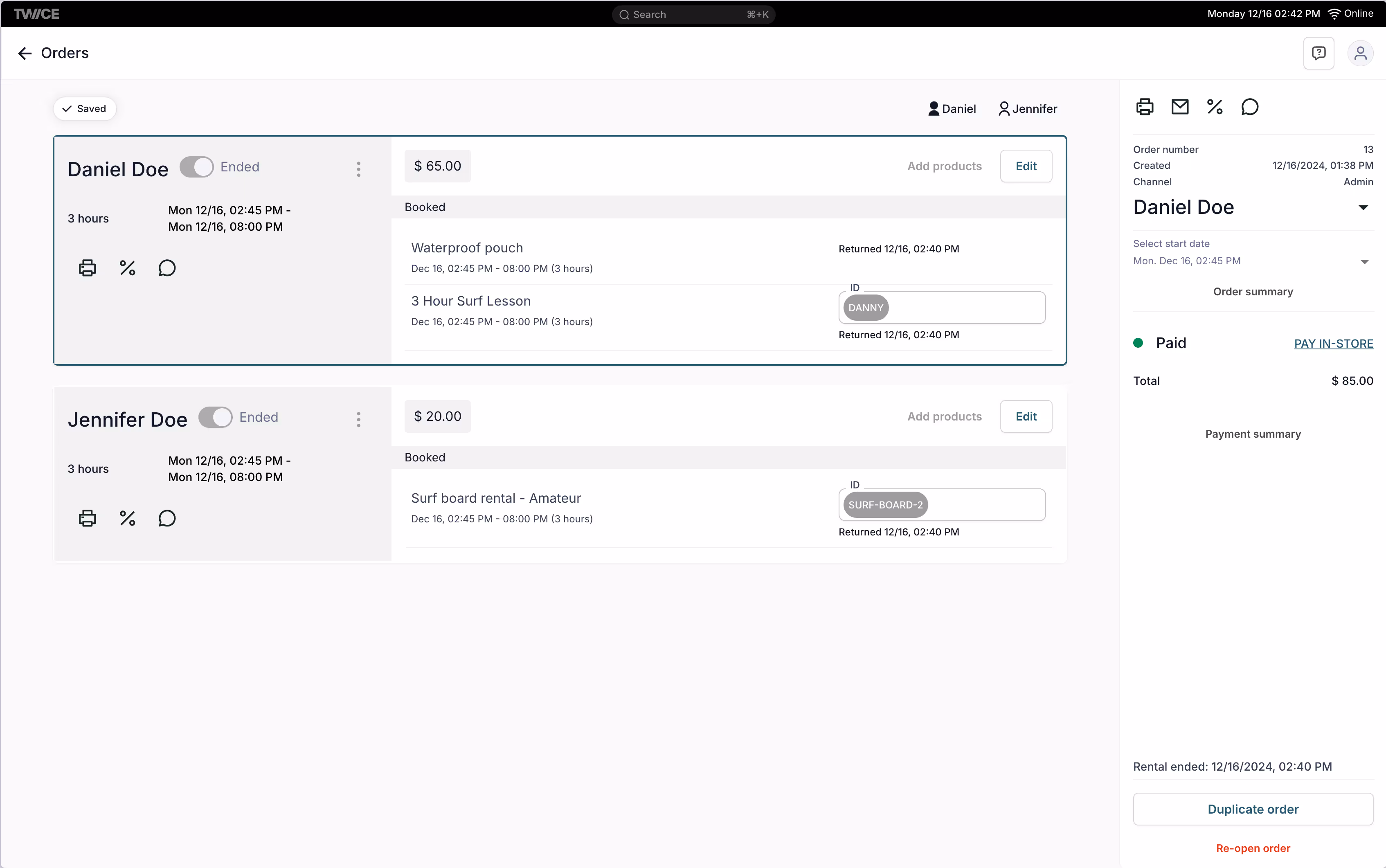The height and width of the screenshot is (868, 1386).
Task: Open the help chat icon in the header
Action: 1318,54
